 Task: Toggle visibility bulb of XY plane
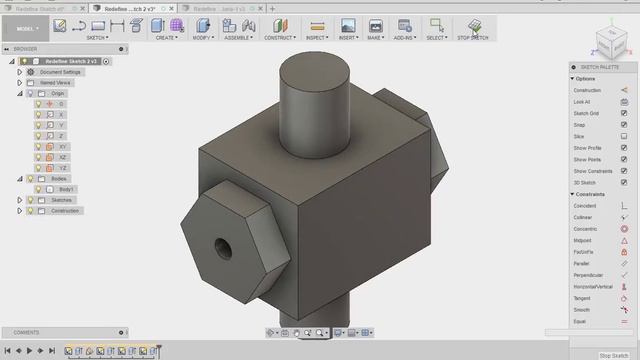click(x=38, y=147)
